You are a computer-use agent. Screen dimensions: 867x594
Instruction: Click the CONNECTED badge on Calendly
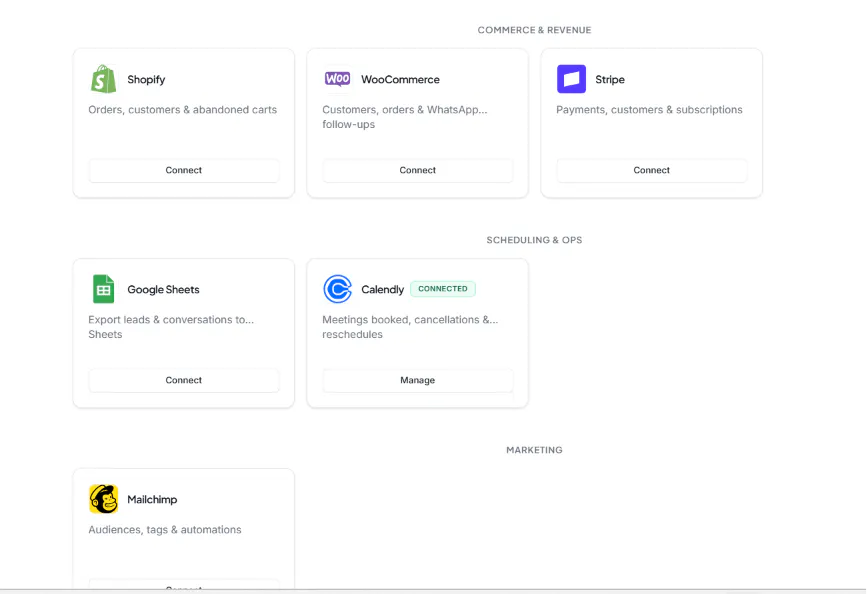tap(443, 289)
